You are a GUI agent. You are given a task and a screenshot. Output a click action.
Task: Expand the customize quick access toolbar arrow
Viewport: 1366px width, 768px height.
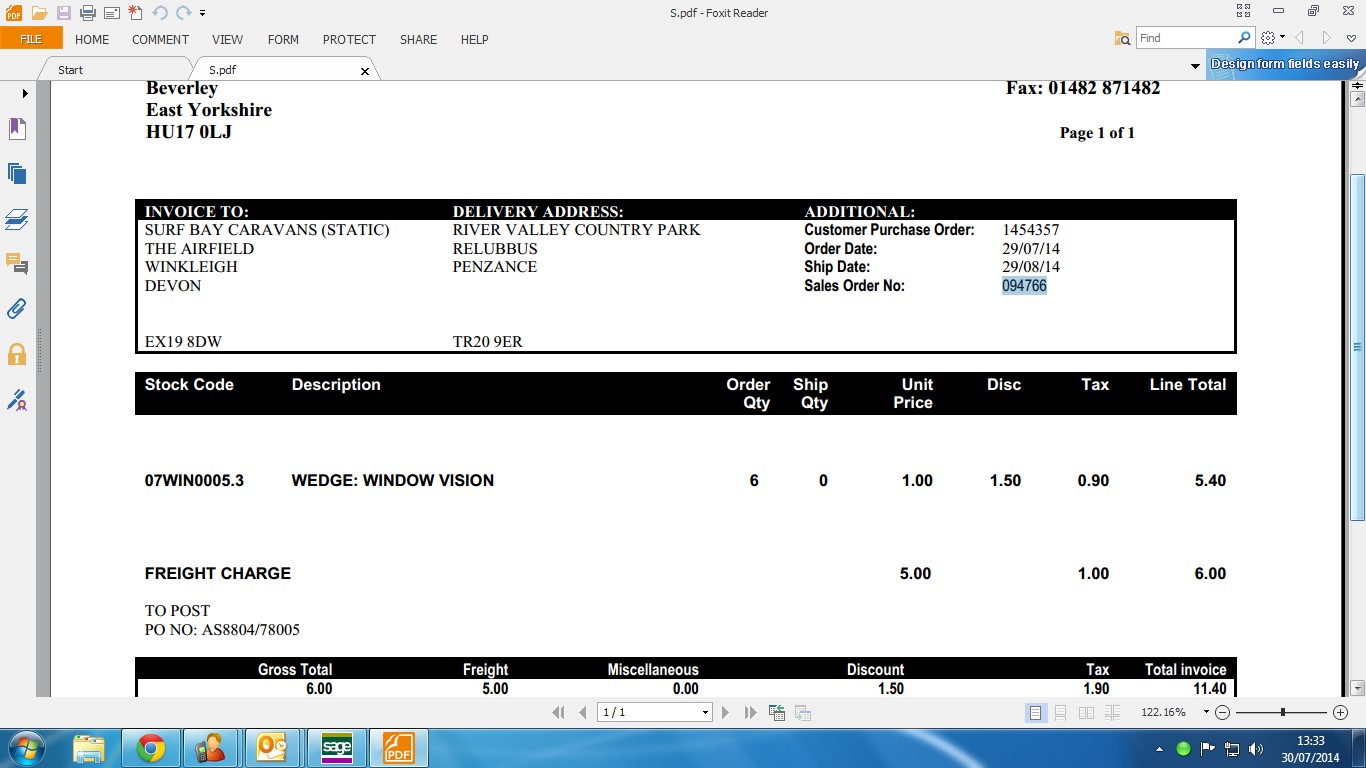pos(203,14)
